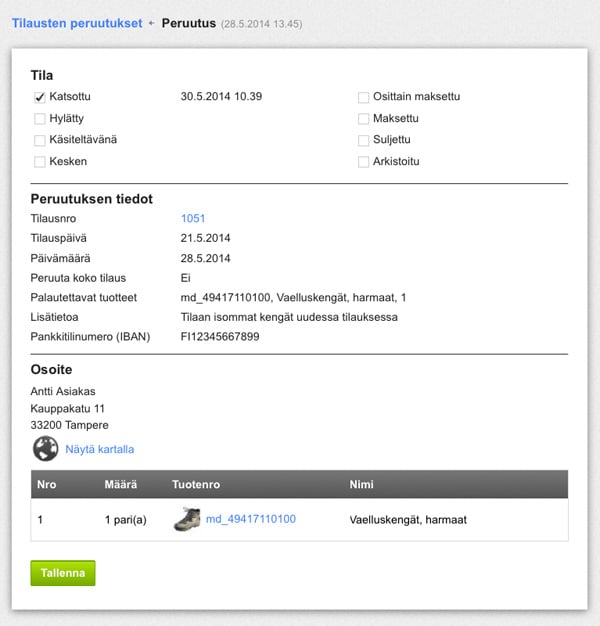Select the Suljettu checkbox
Image resolution: width=600 pixels, height=626 pixels.
[364, 140]
